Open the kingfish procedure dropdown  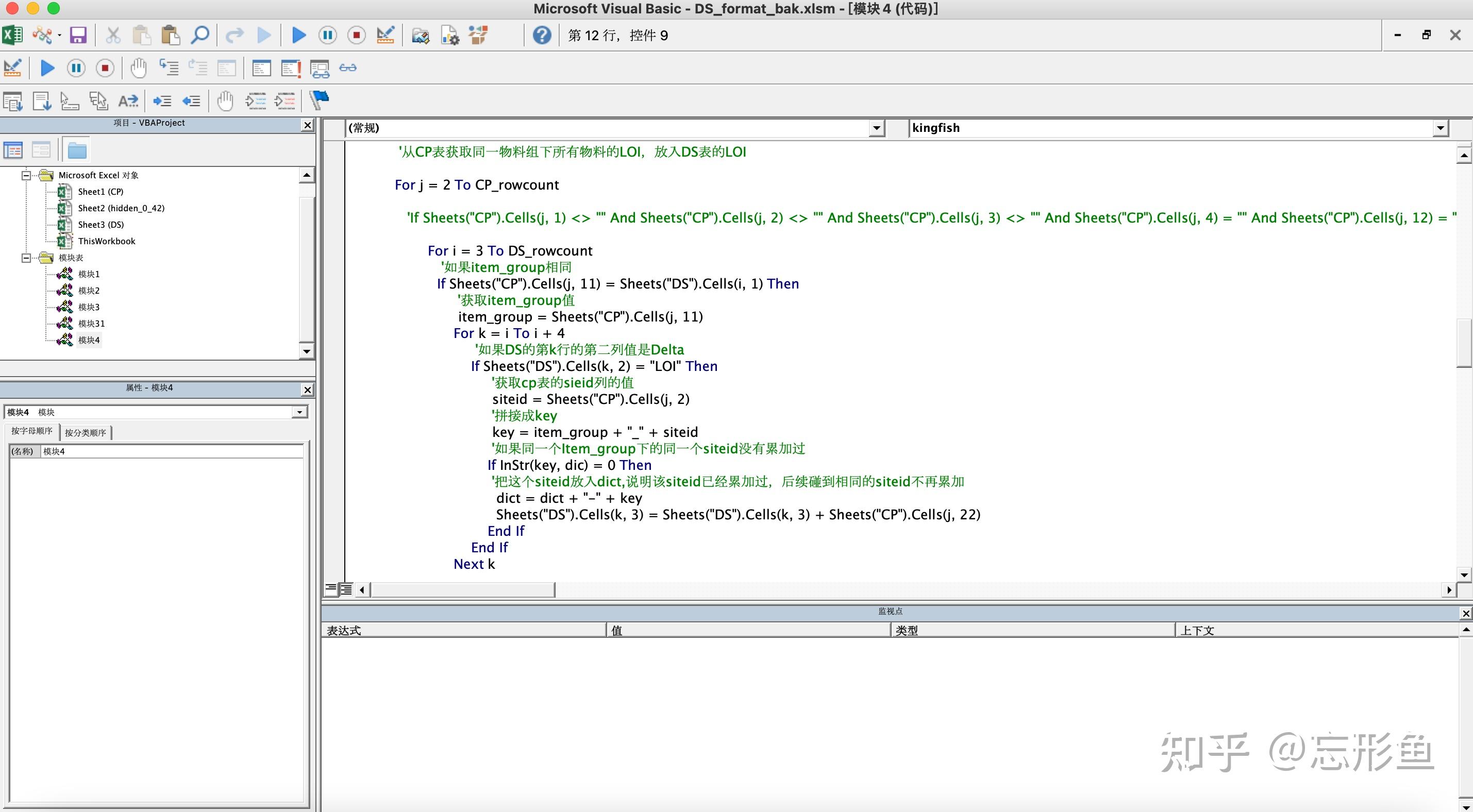[x=1440, y=128]
